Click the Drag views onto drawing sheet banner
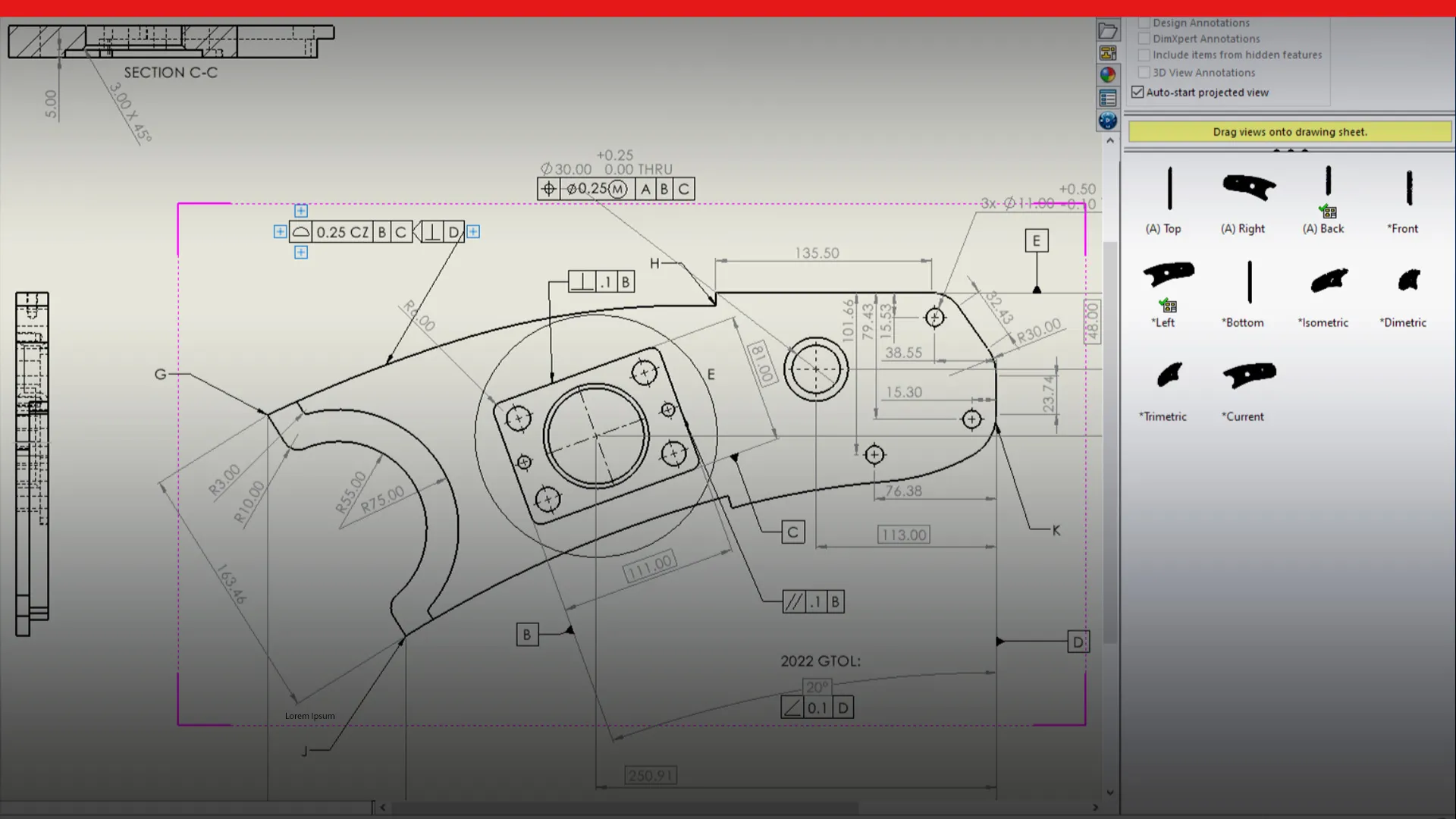 point(1290,131)
